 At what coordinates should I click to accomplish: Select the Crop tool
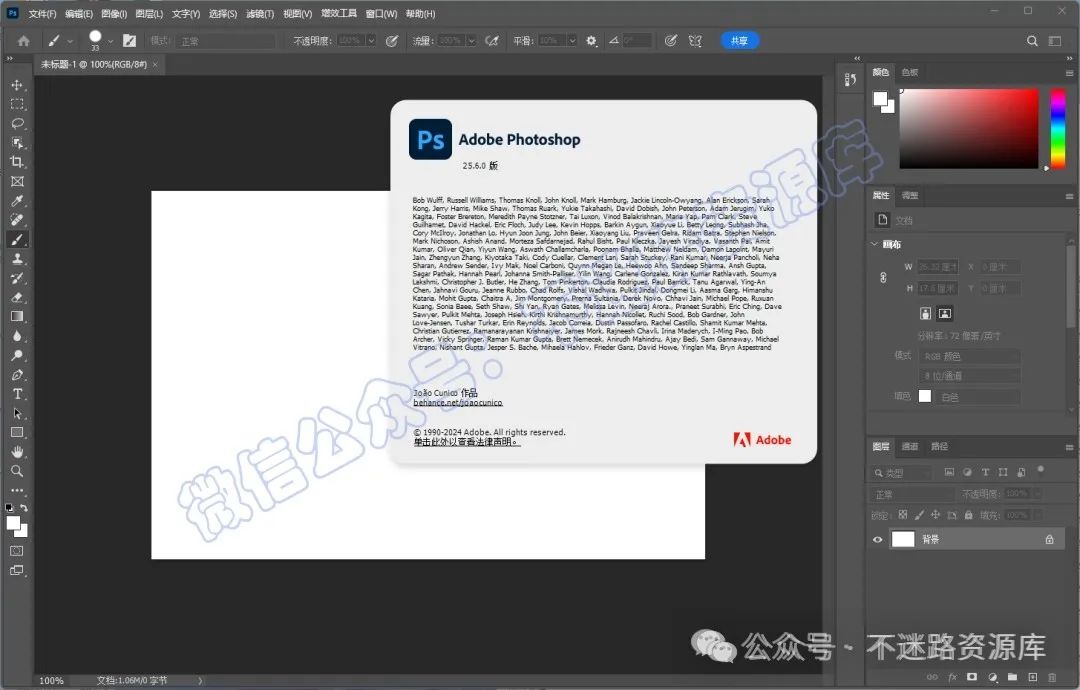(17, 162)
